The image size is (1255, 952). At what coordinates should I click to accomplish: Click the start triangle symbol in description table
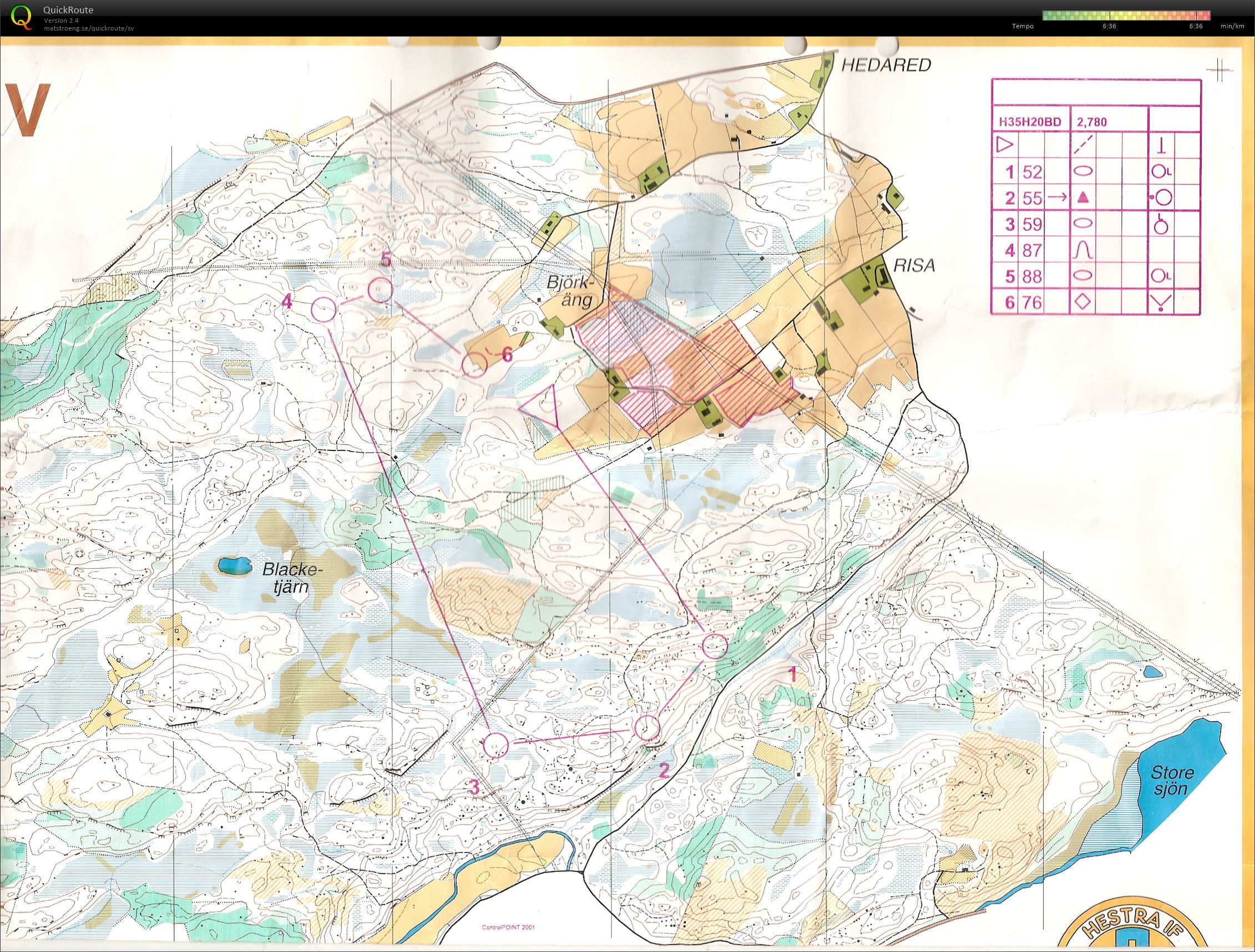pyautogui.click(x=1005, y=146)
